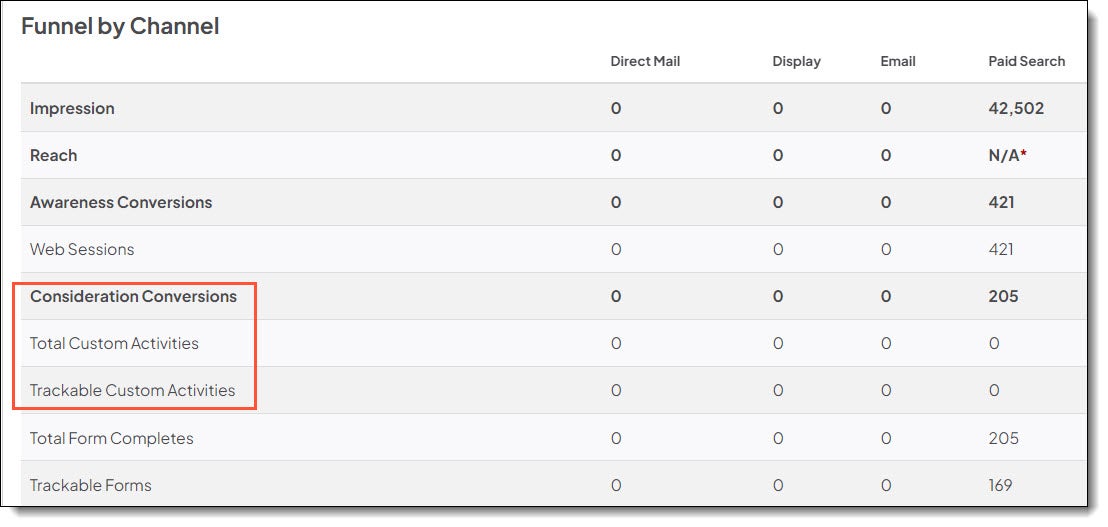1108x527 pixels.
Task: Select the Impression row label
Action: click(72, 108)
